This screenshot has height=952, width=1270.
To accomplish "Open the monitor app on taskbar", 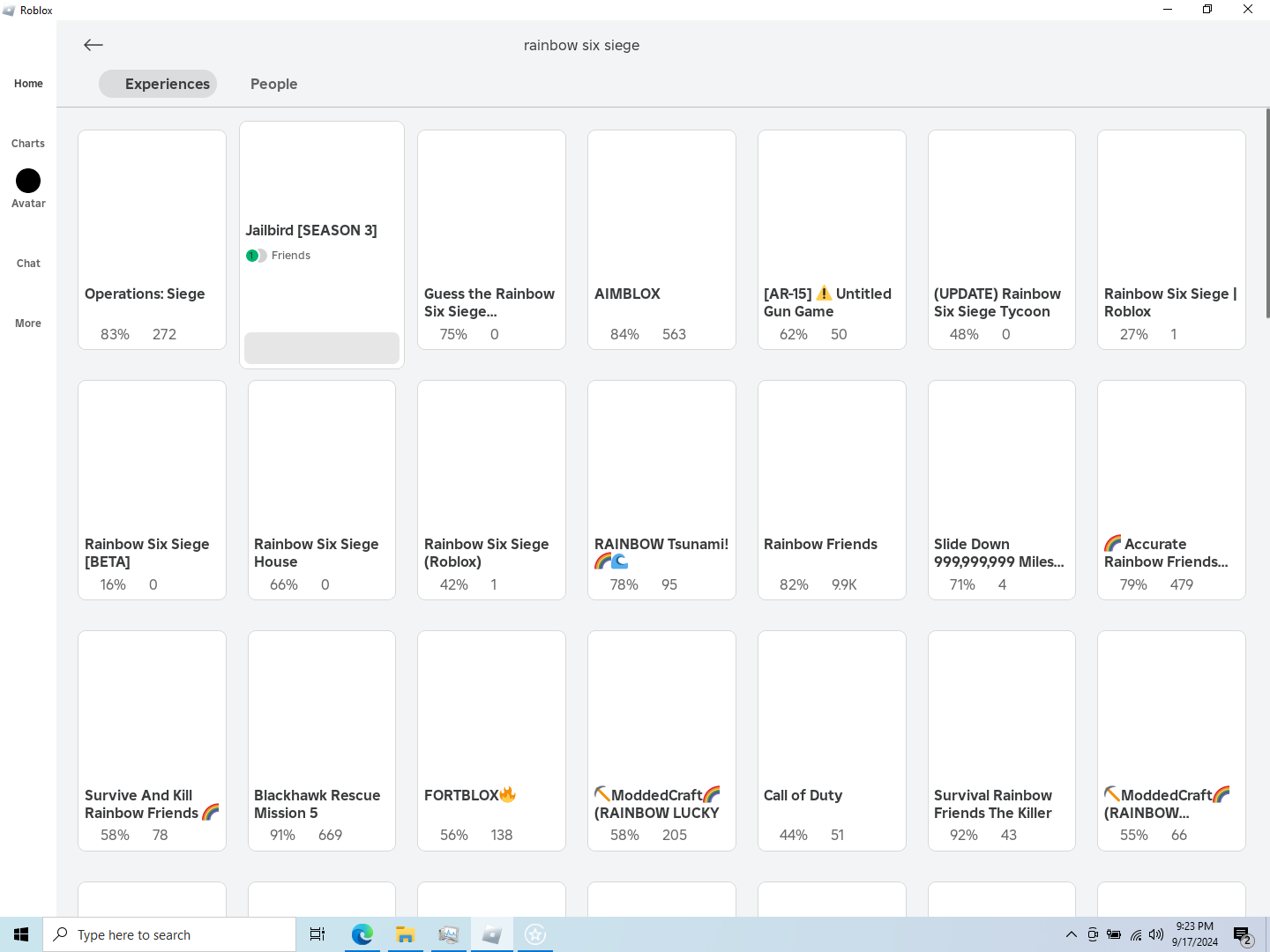I will pyautogui.click(x=448, y=934).
